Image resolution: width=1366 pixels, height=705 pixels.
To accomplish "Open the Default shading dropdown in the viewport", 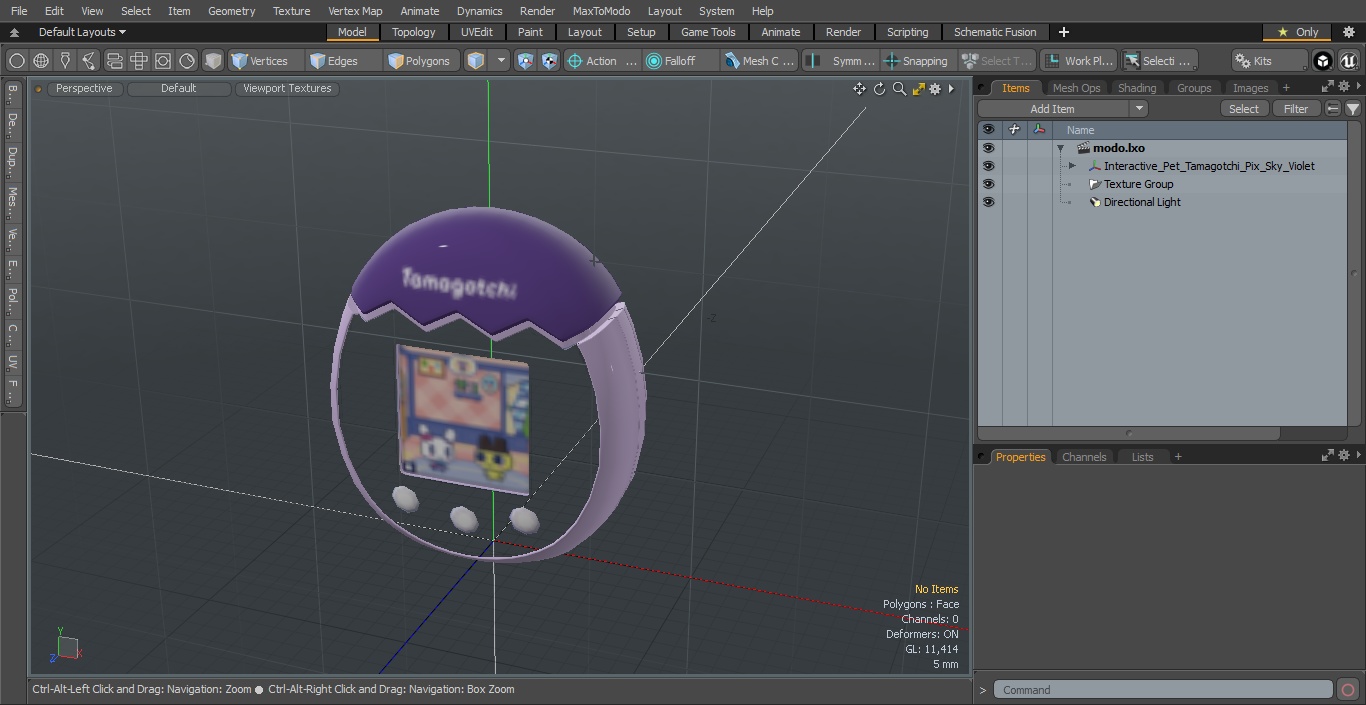I will coord(179,89).
